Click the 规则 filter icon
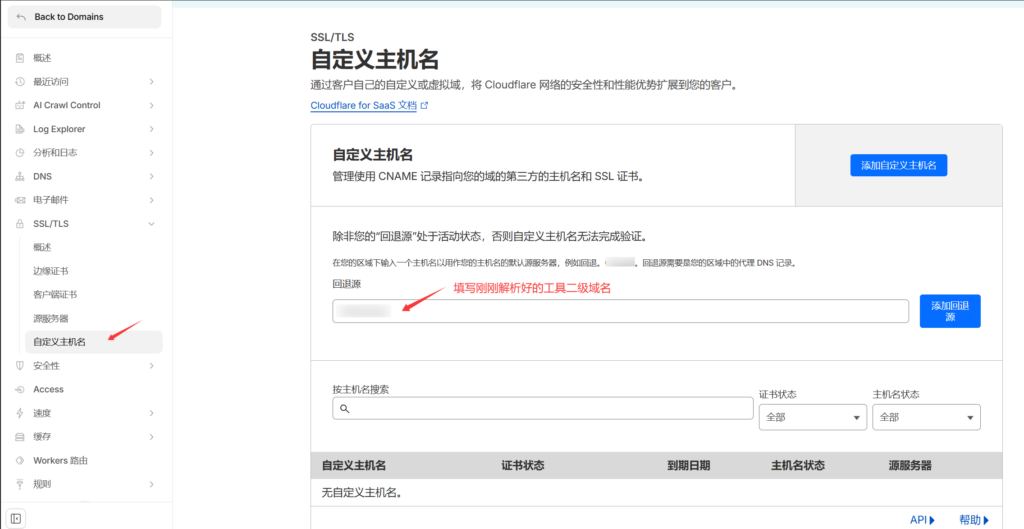Screen dimensions: 1024x529 click(20, 484)
